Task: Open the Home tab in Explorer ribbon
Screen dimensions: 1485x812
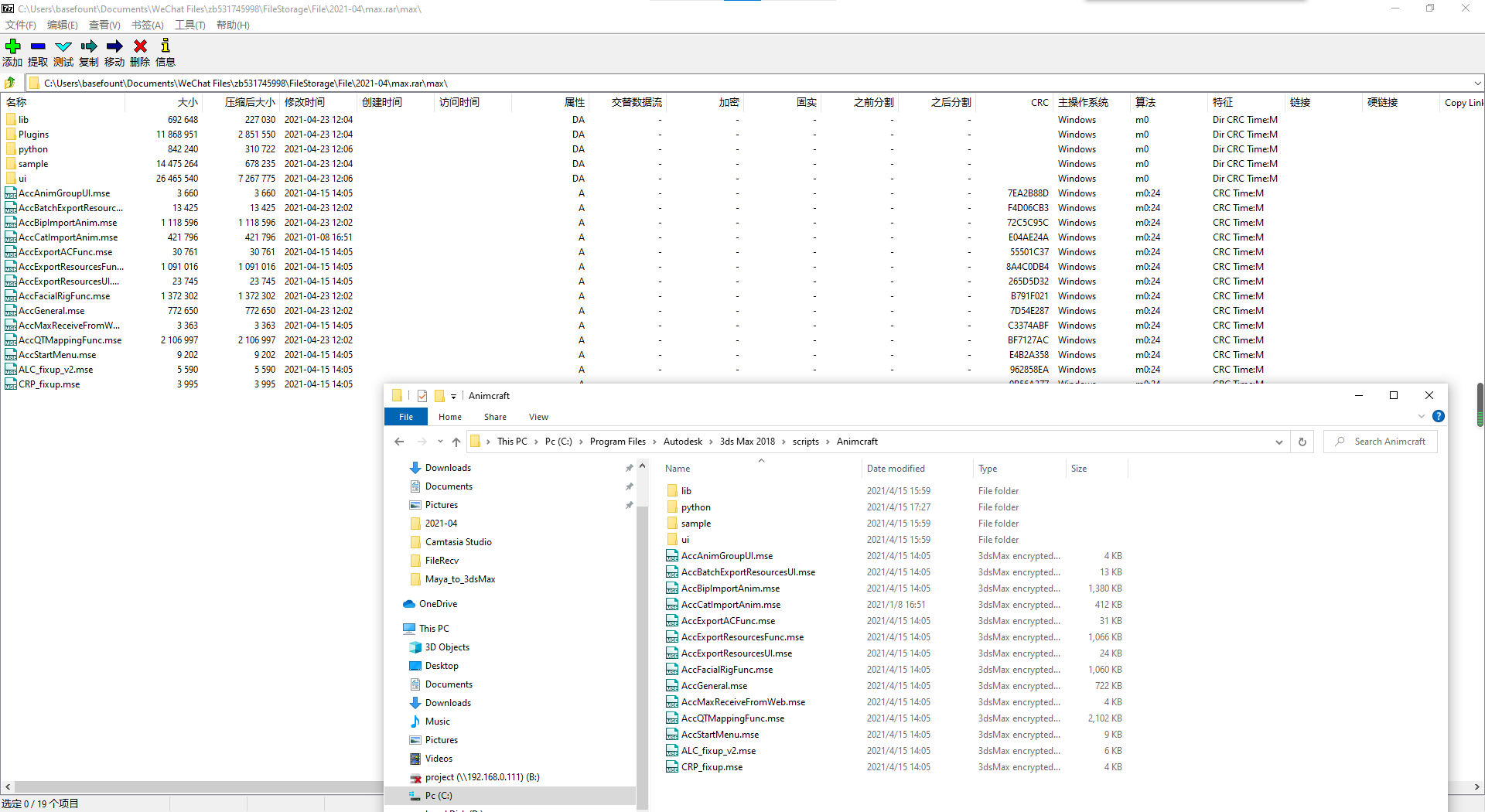Action: pyautogui.click(x=450, y=417)
